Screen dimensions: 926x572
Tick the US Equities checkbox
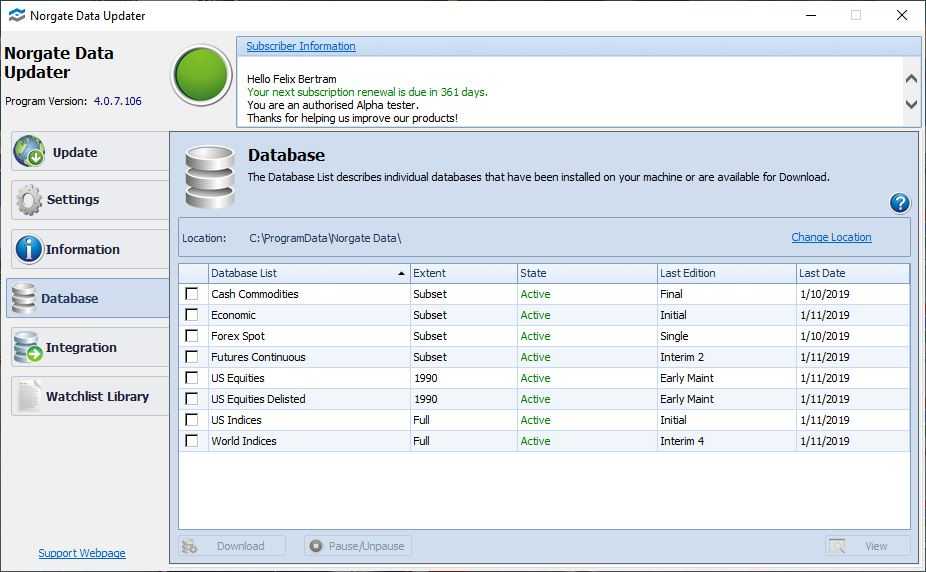[x=192, y=378]
